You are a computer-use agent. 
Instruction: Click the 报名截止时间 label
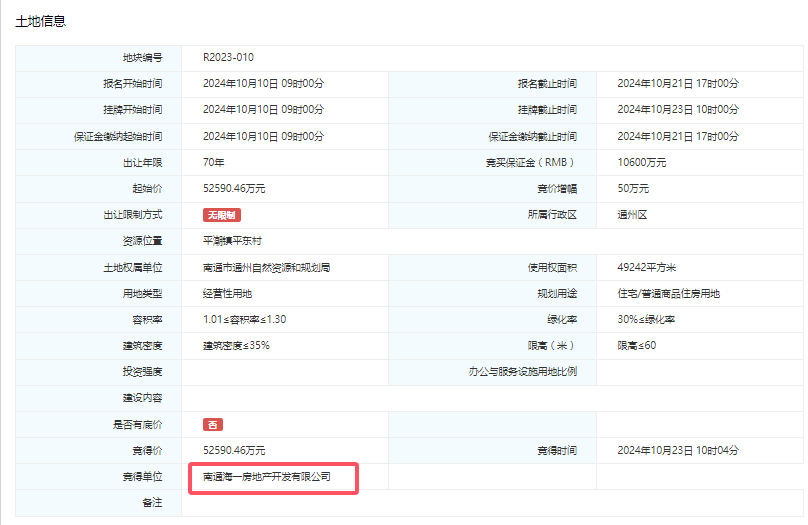click(x=547, y=83)
